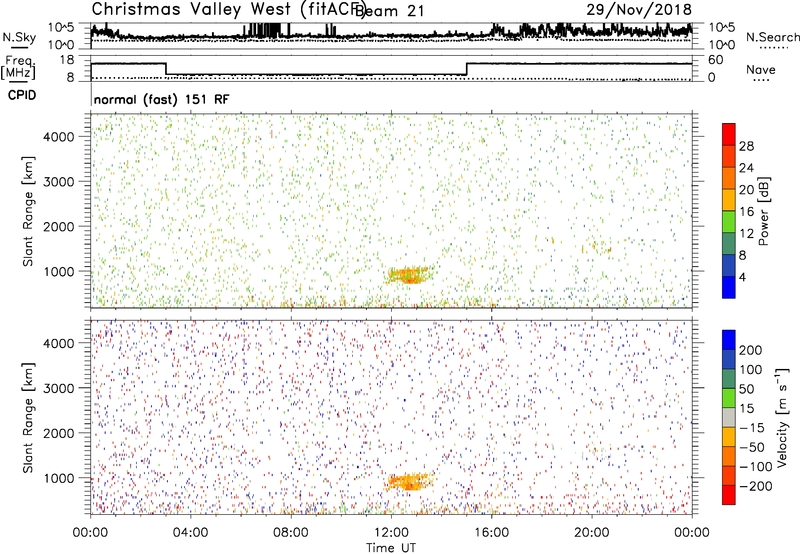Click the "N.Sky" legend label
The width and height of the screenshot is (800, 554).
pos(19,37)
